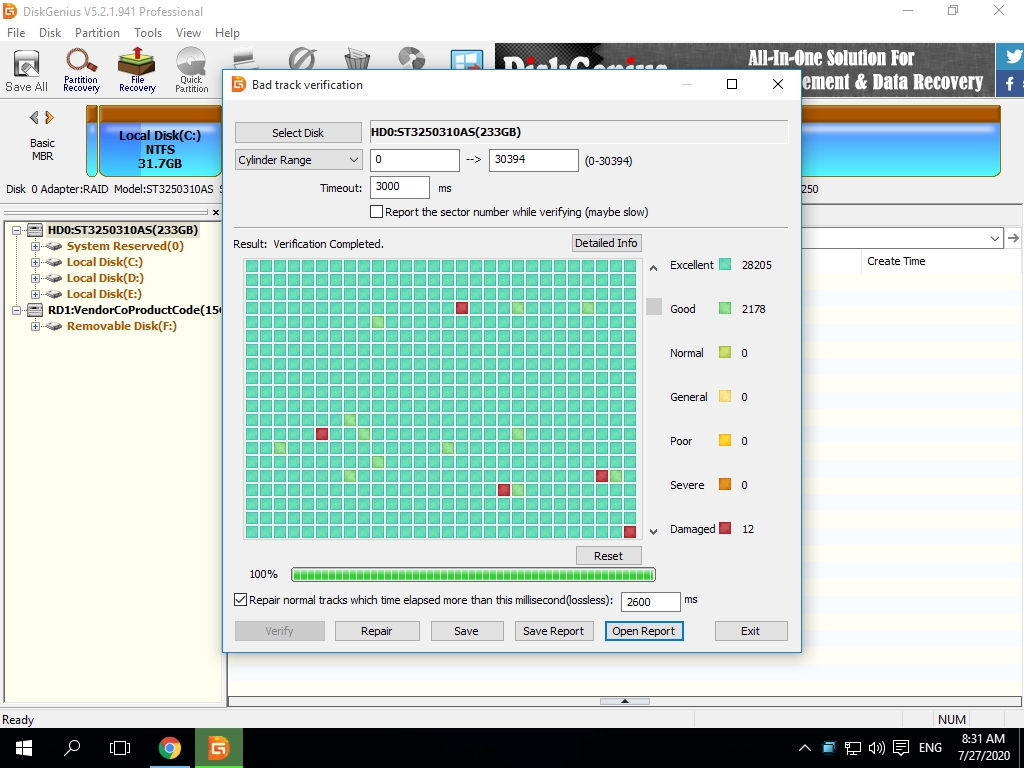1024x768 pixels.
Task: Click the repair milliseconds field 2600
Action: point(650,602)
